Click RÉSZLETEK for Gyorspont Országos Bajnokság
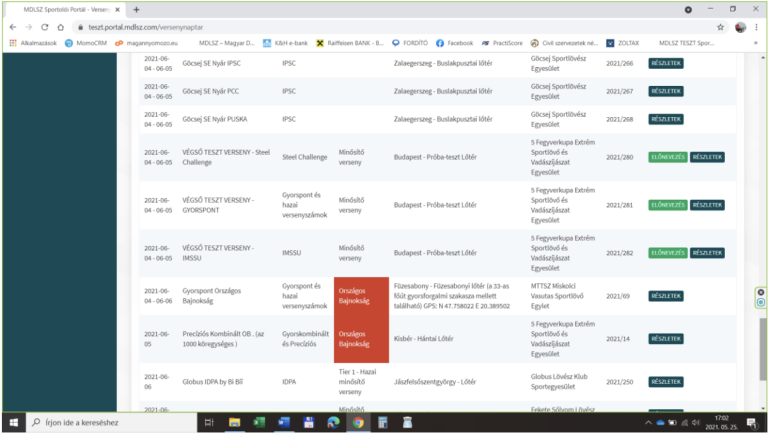The height and width of the screenshot is (435, 768). tap(666, 296)
